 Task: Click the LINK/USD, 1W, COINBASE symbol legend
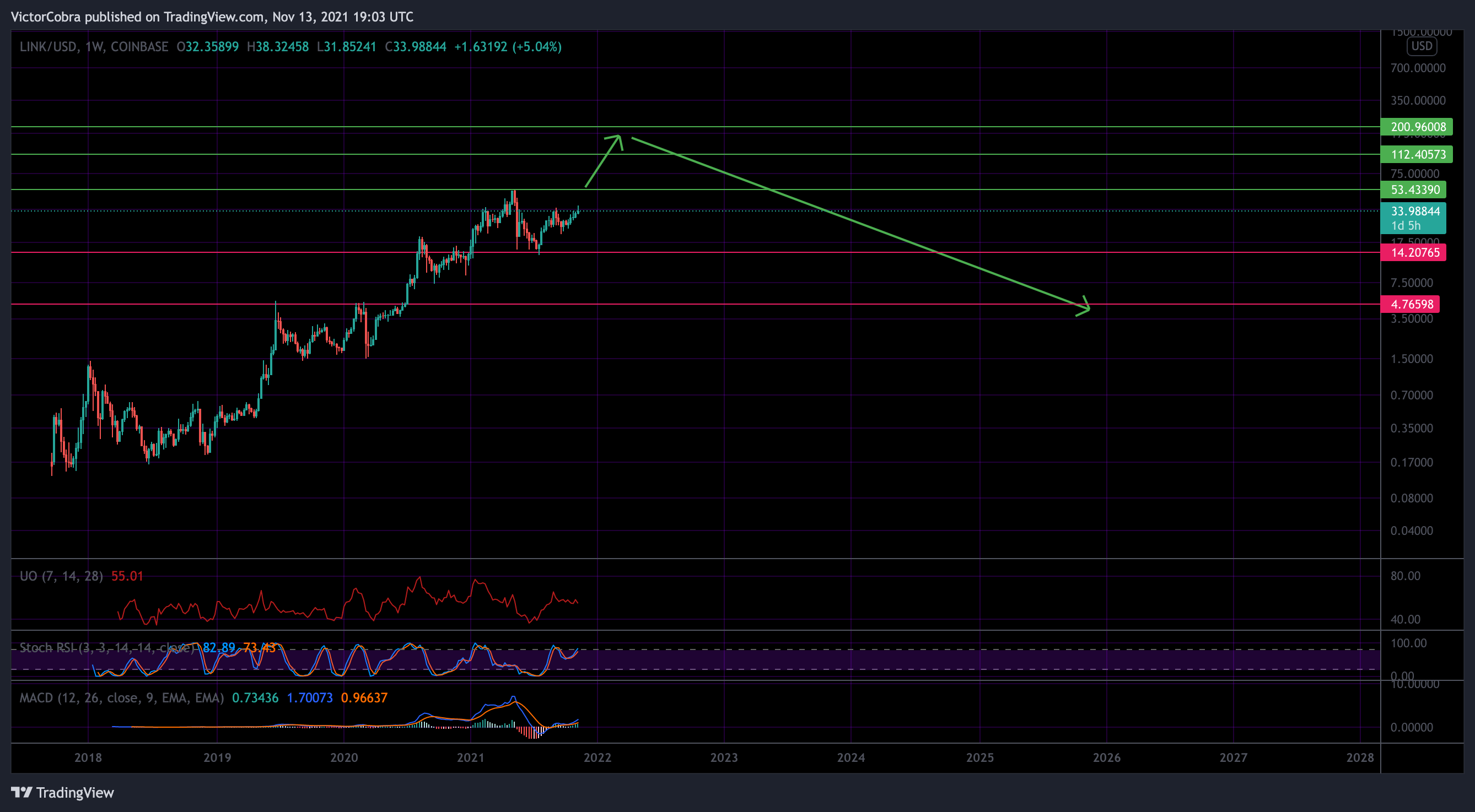[x=94, y=47]
